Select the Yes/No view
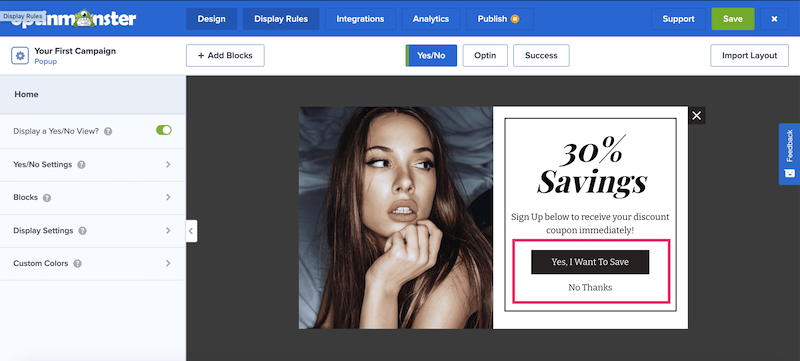800x361 pixels. point(431,56)
